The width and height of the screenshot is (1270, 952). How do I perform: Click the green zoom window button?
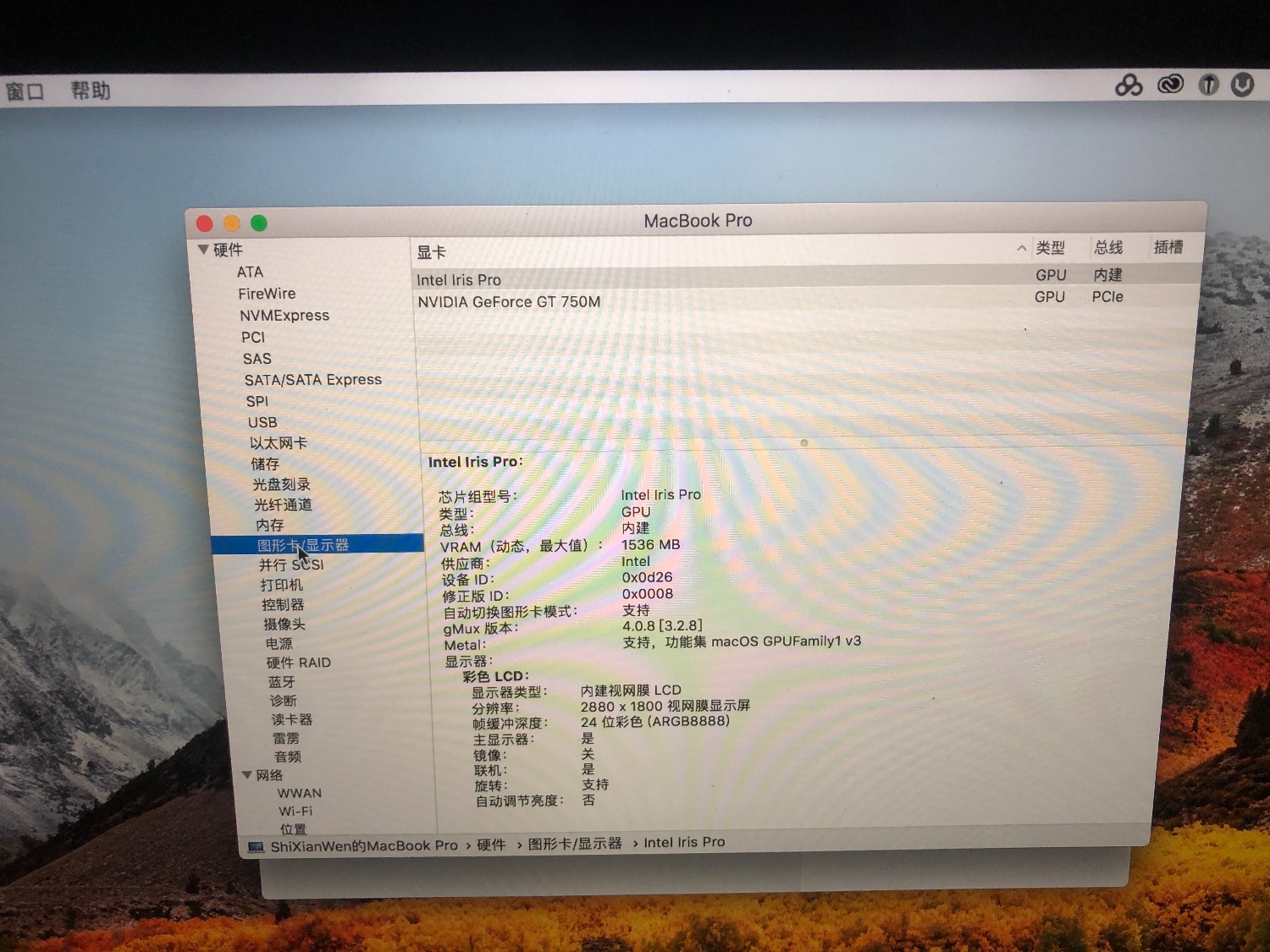(259, 223)
